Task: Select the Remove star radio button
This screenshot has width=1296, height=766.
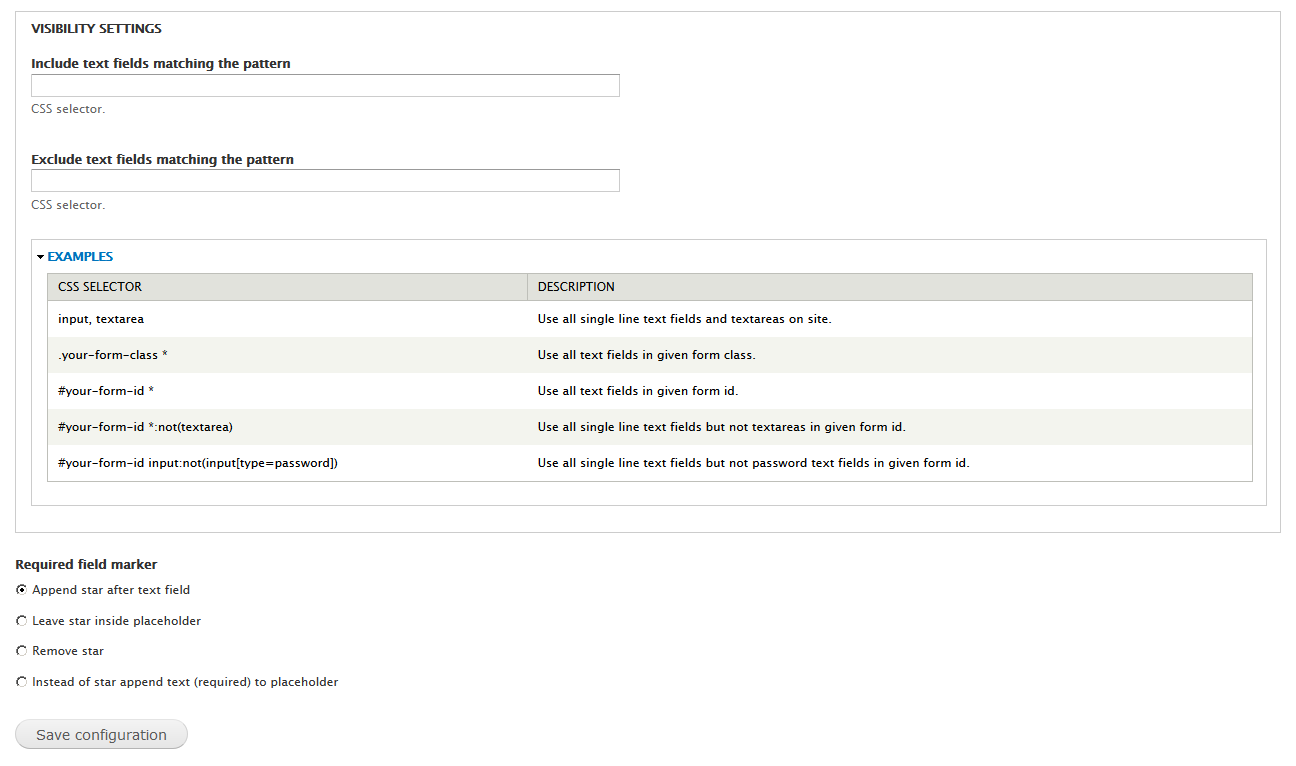Action: (x=22, y=651)
